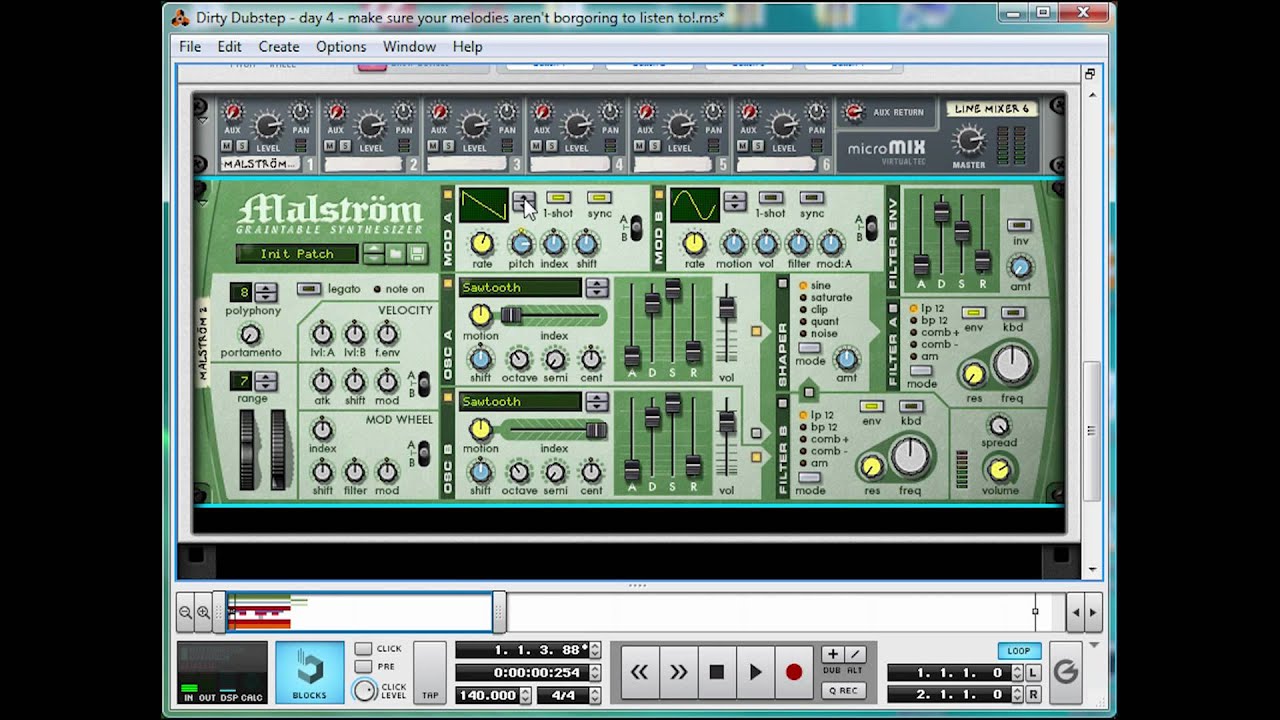Click the BLOCKS button

click(x=309, y=673)
